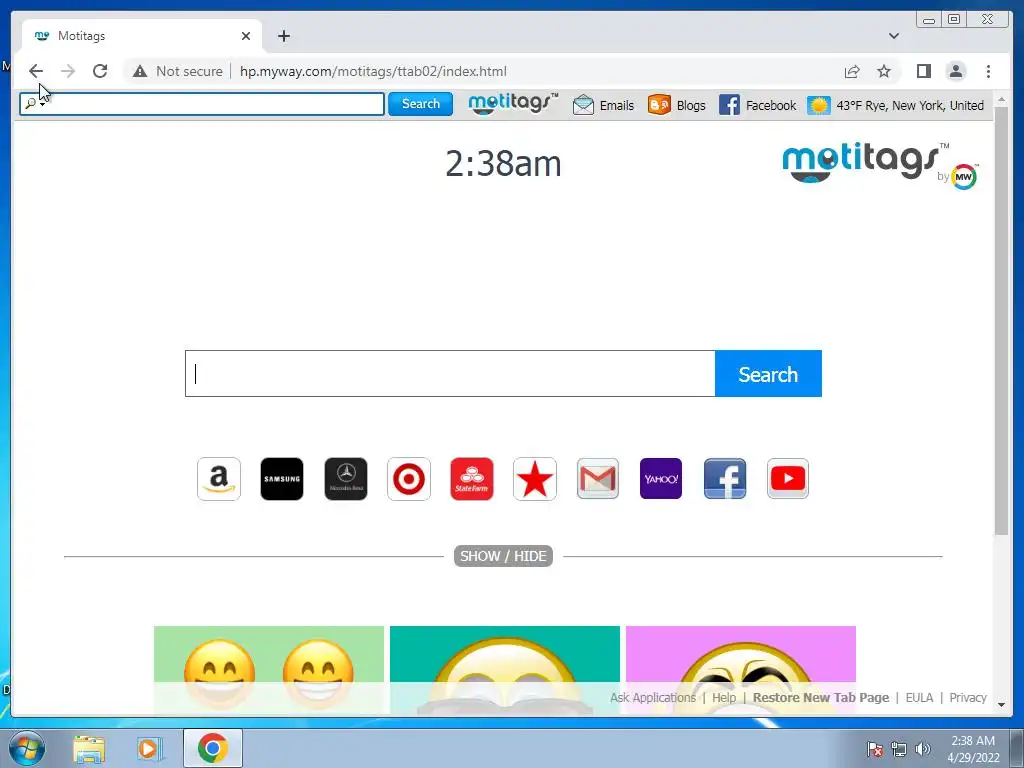Open the toolbar search magnifier dropdown
This screenshot has height=768, width=1024.
pos(33,104)
